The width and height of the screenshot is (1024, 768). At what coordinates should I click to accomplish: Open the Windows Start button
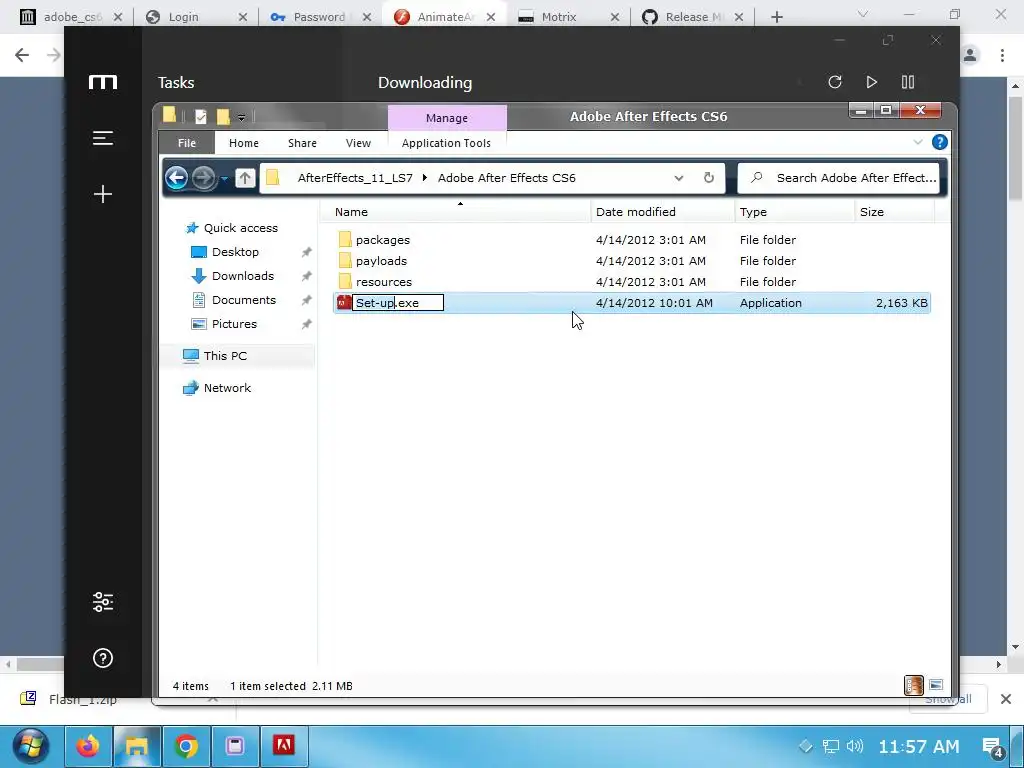(31, 746)
